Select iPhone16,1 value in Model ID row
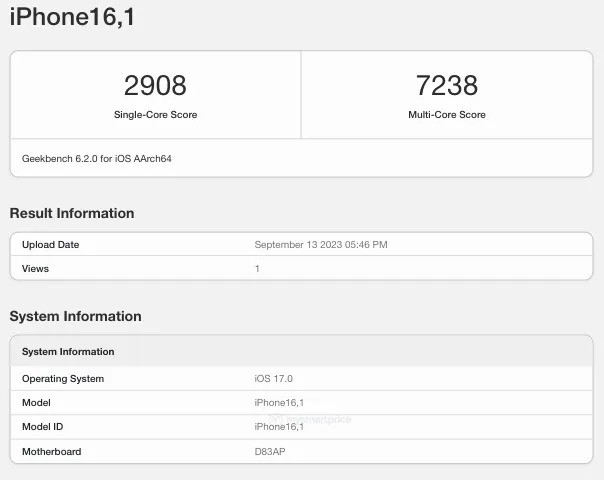 279,427
